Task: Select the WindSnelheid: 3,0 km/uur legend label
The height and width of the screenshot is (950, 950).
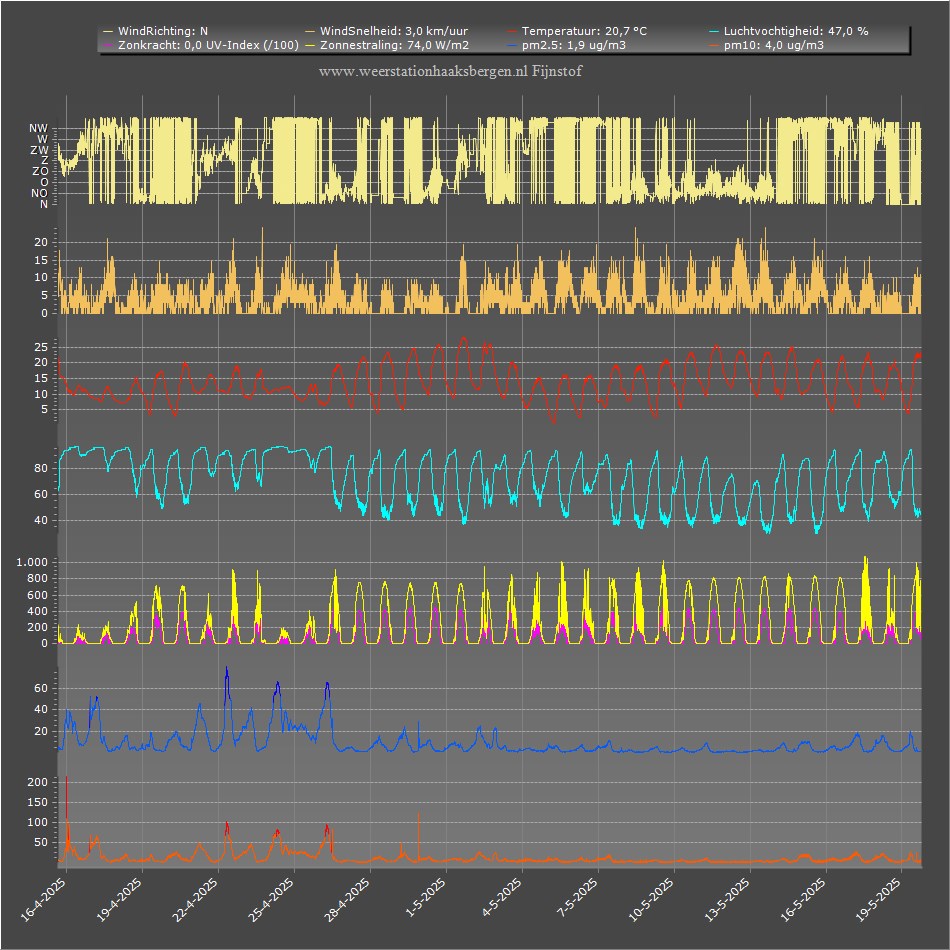Action: (394, 31)
